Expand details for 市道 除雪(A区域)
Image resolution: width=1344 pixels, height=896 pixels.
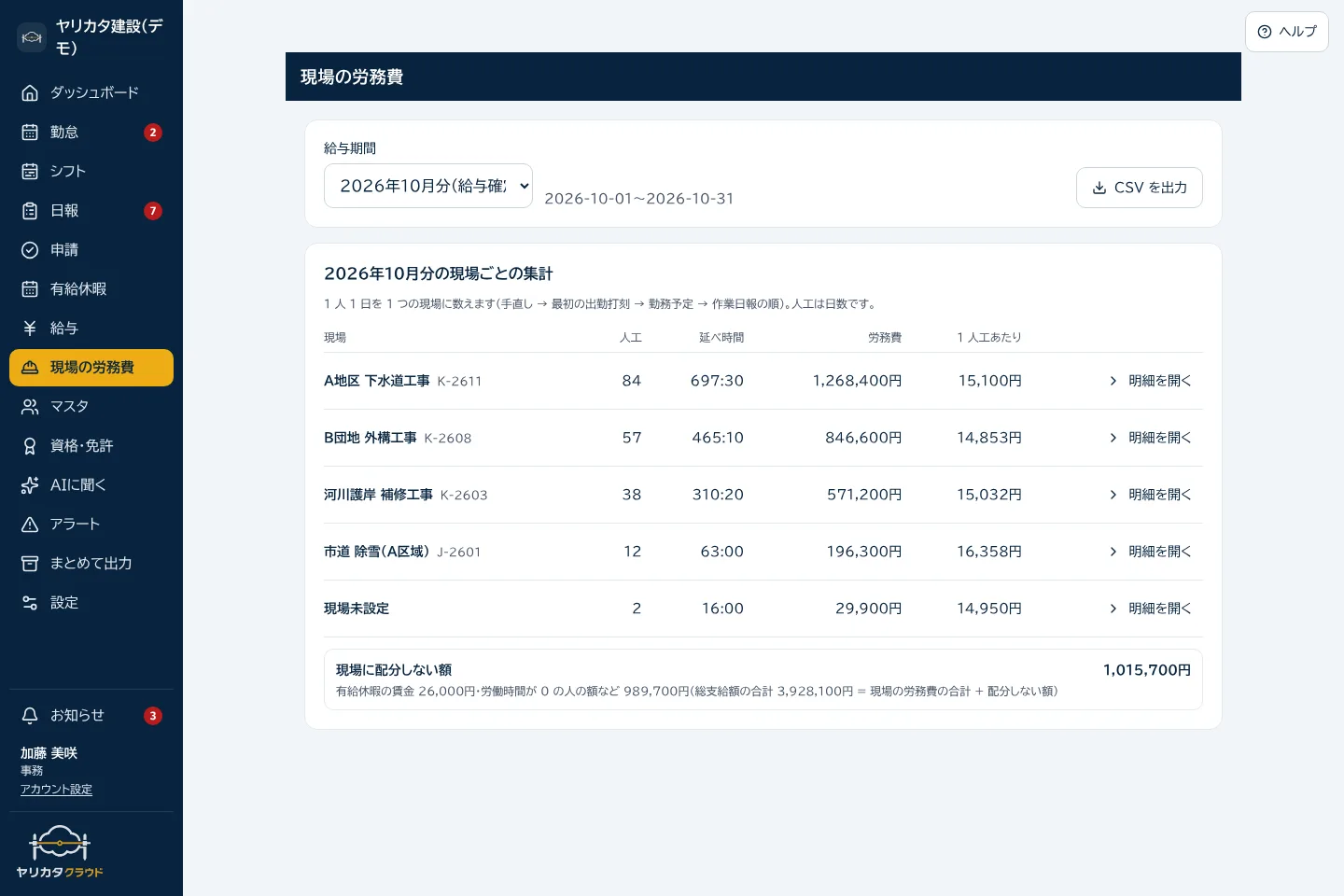click(x=1150, y=552)
